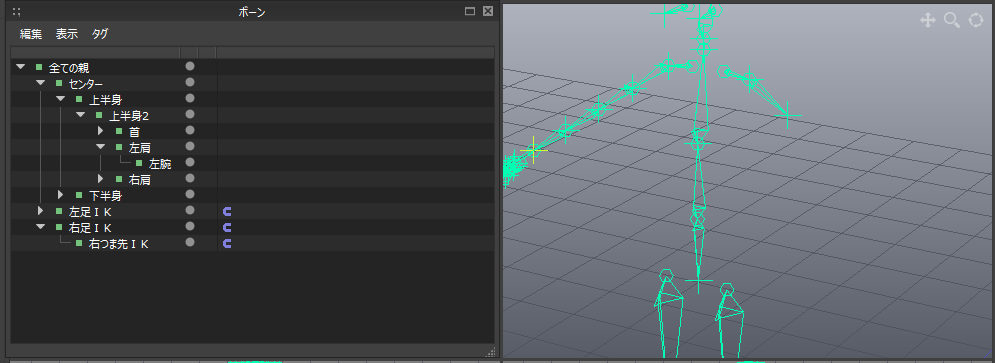Select the 右つま先ＩＫ bone item
The width and height of the screenshot is (995, 363).
[119, 243]
